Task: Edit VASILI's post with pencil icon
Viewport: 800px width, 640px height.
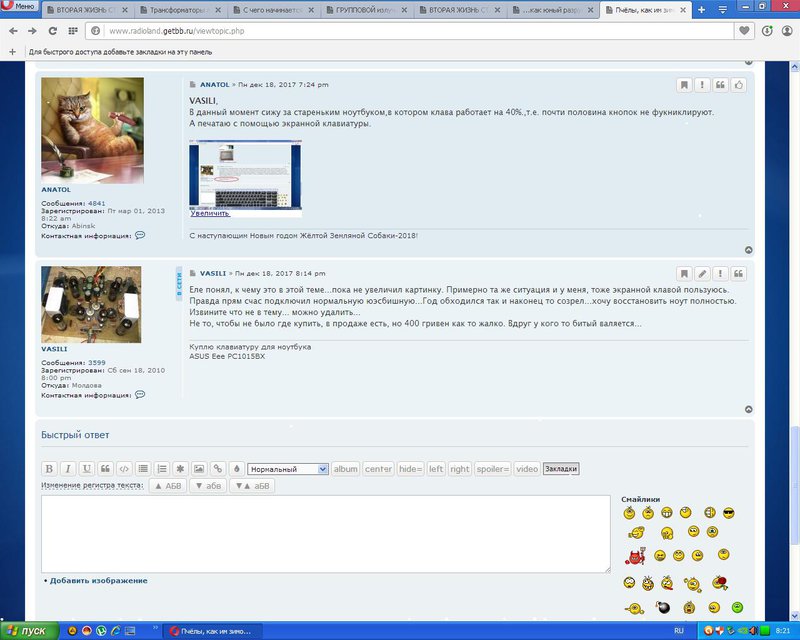Action: click(x=702, y=274)
